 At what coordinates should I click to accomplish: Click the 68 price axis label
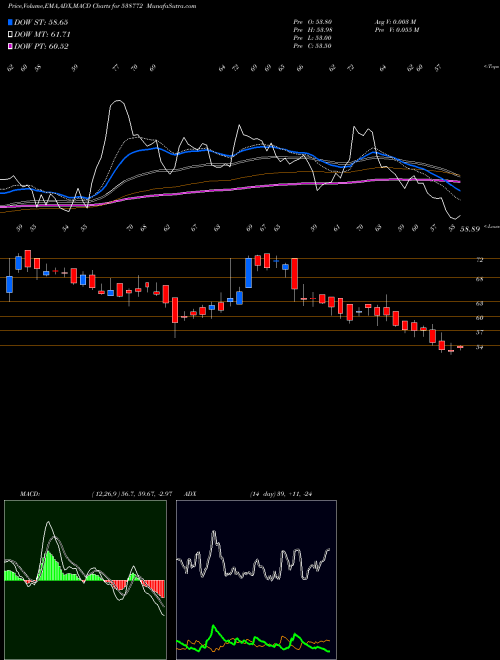(479, 279)
